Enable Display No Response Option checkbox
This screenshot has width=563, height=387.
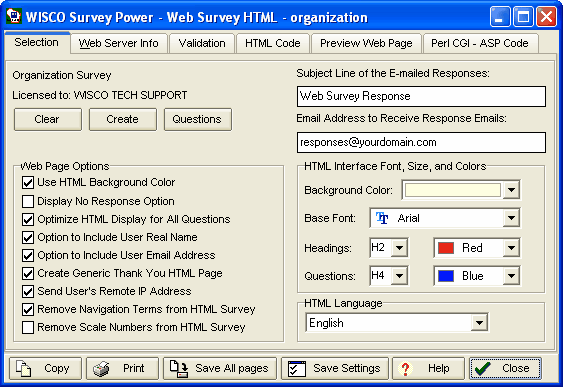point(28,201)
